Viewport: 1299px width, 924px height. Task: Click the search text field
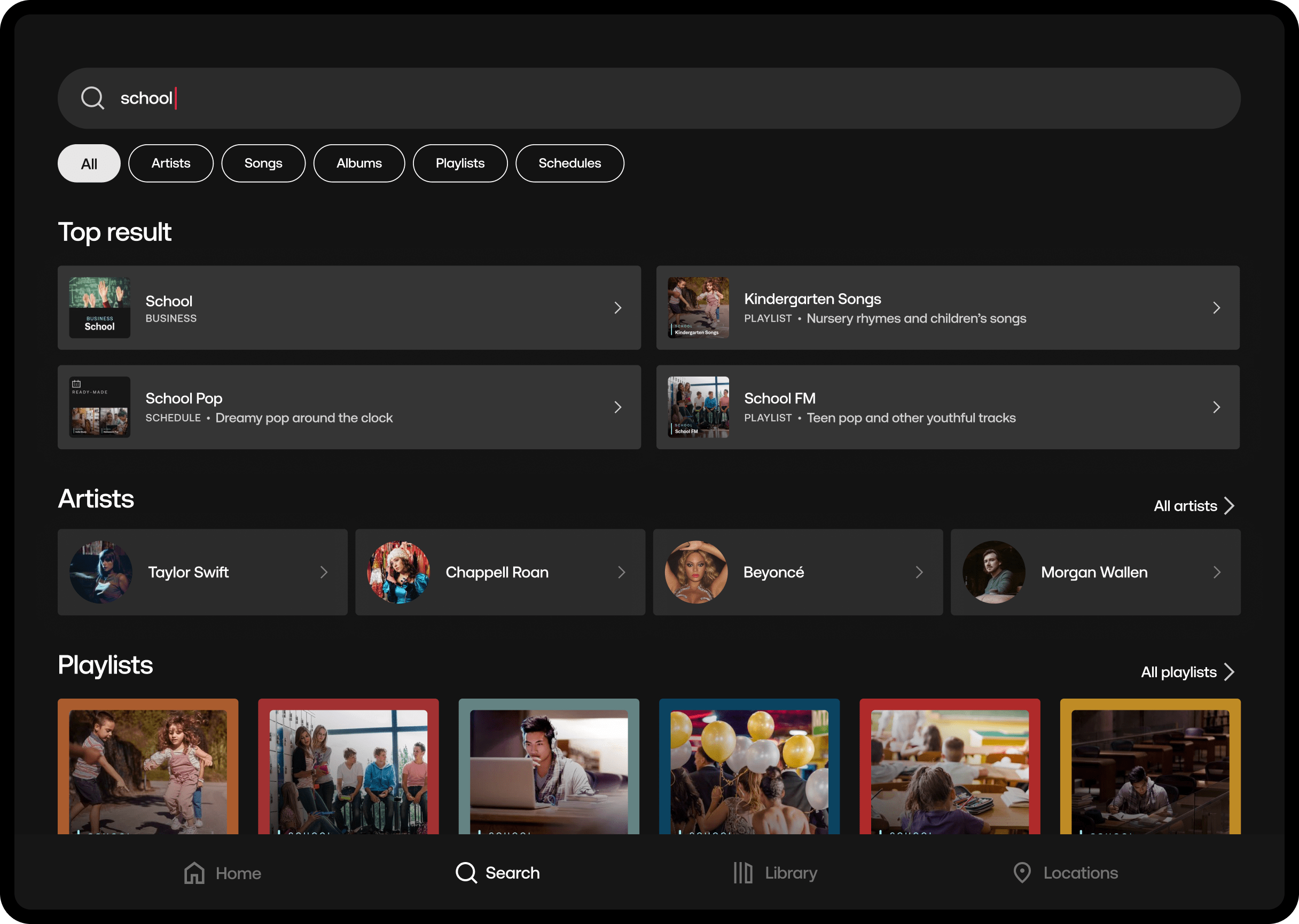648,98
